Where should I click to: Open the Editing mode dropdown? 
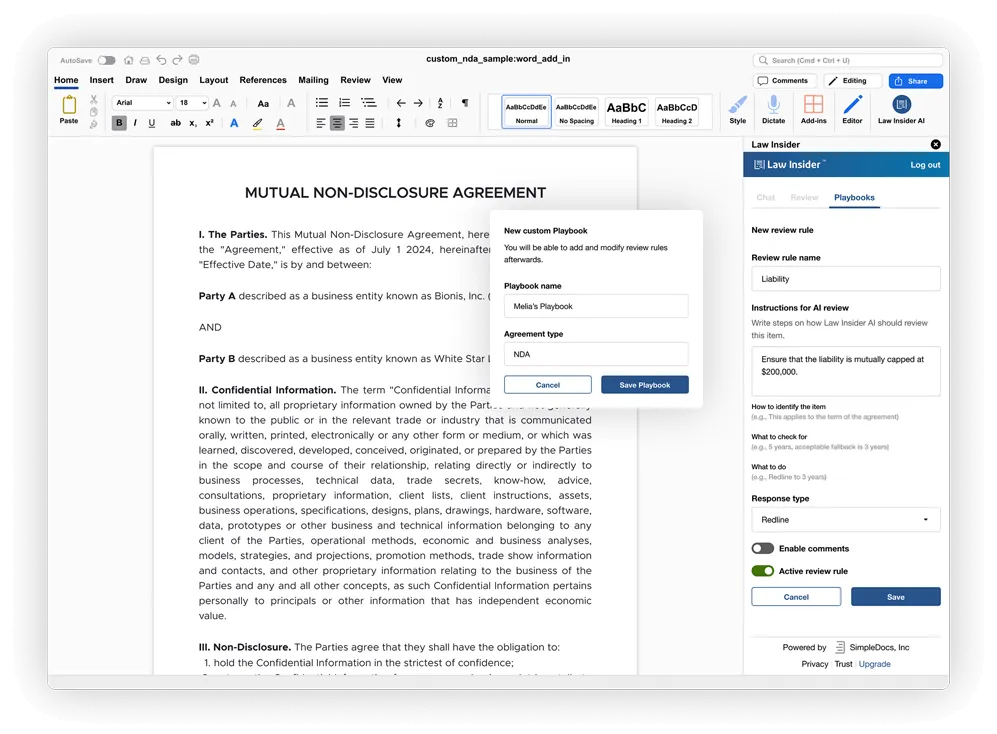pyautogui.click(x=853, y=81)
